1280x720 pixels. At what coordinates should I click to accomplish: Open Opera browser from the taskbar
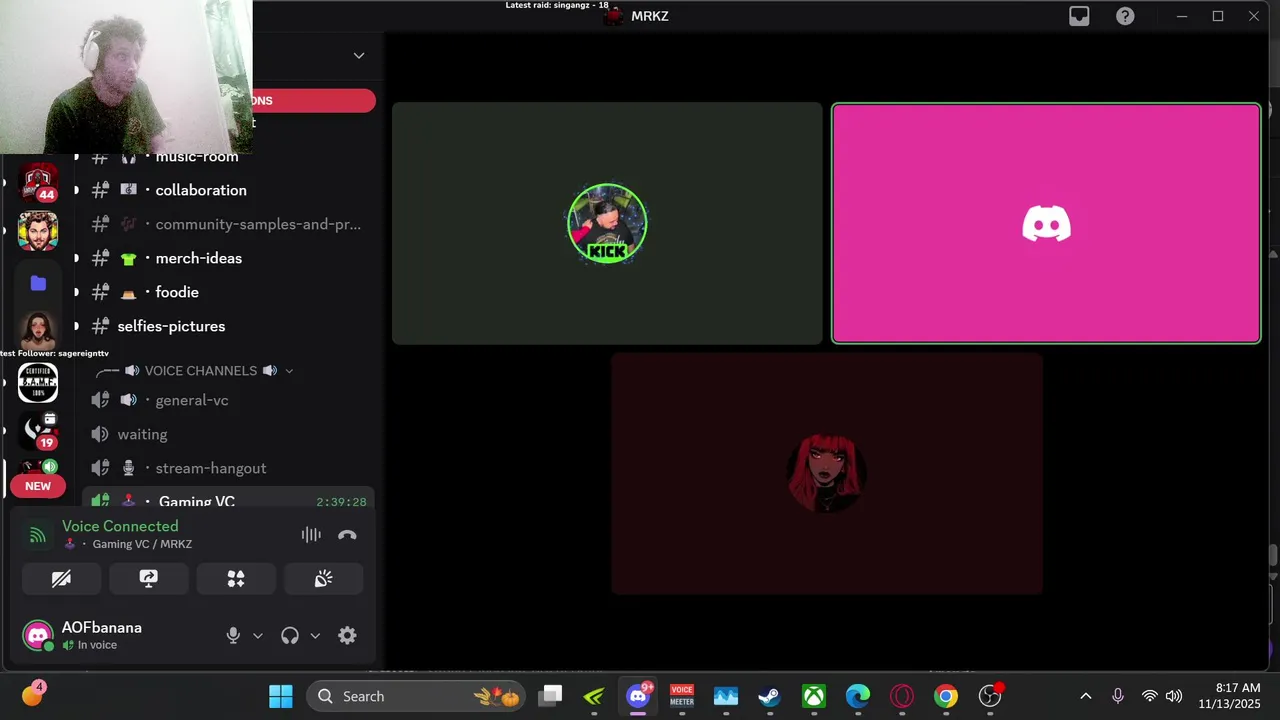click(902, 696)
